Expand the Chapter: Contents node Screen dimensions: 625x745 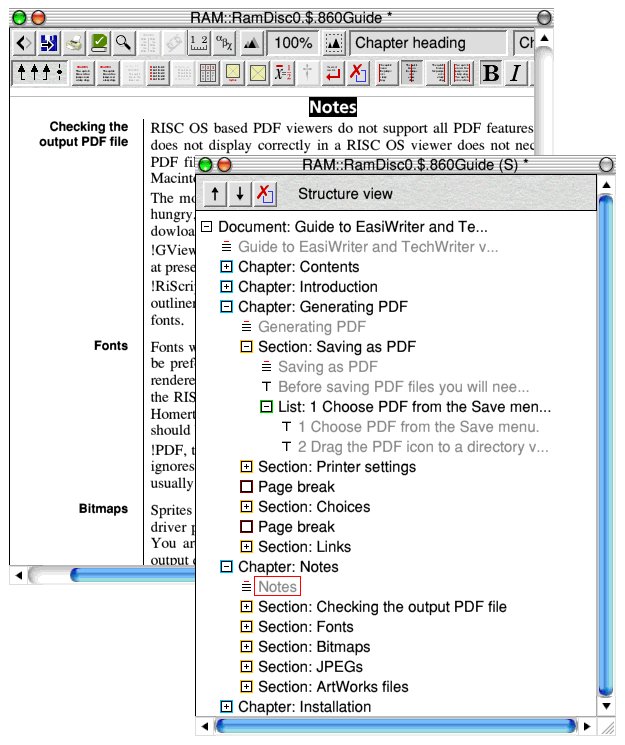tap(226, 267)
